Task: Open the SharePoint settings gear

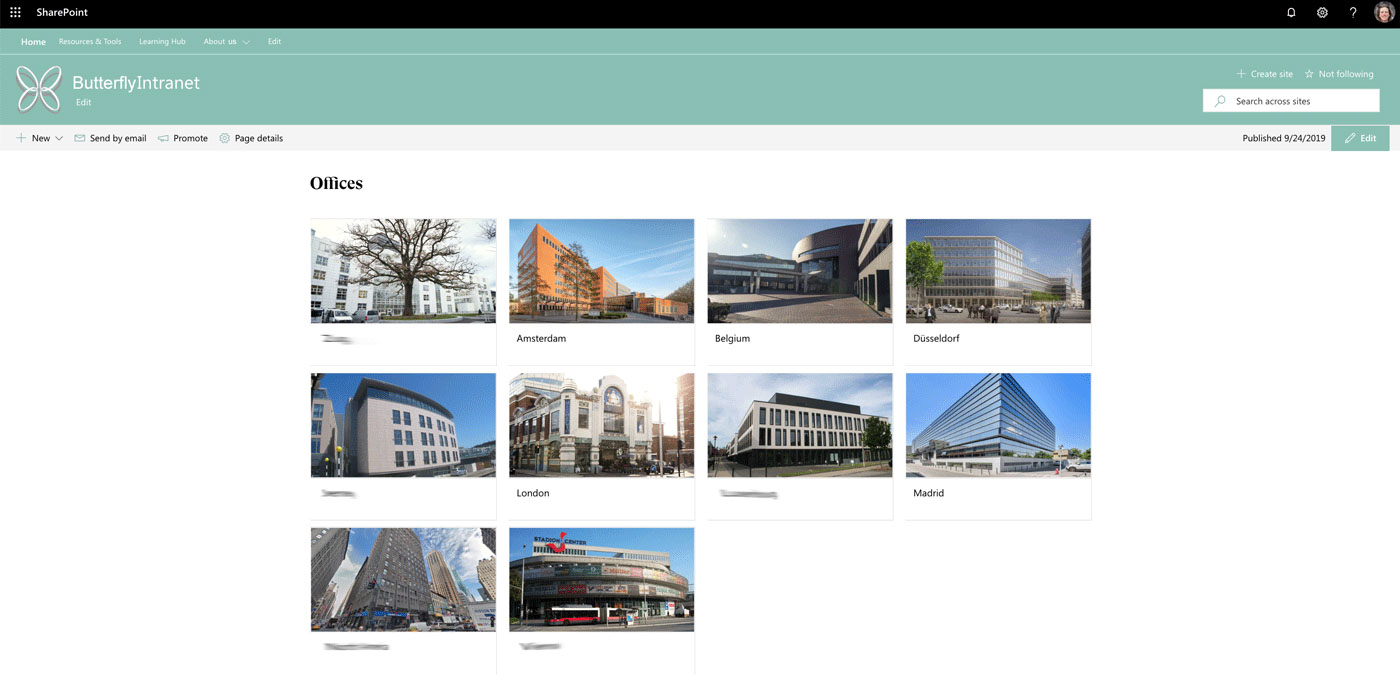Action: [x=1322, y=12]
